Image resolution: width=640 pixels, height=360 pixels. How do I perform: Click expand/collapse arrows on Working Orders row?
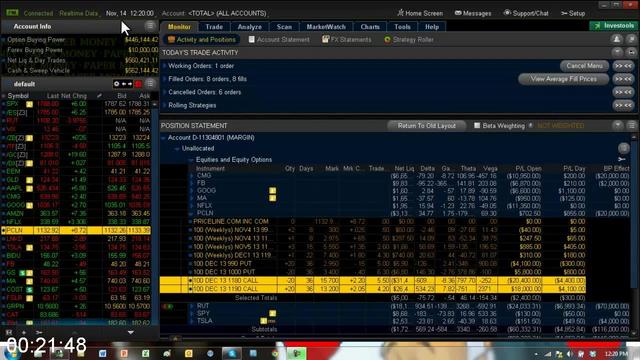623,66
